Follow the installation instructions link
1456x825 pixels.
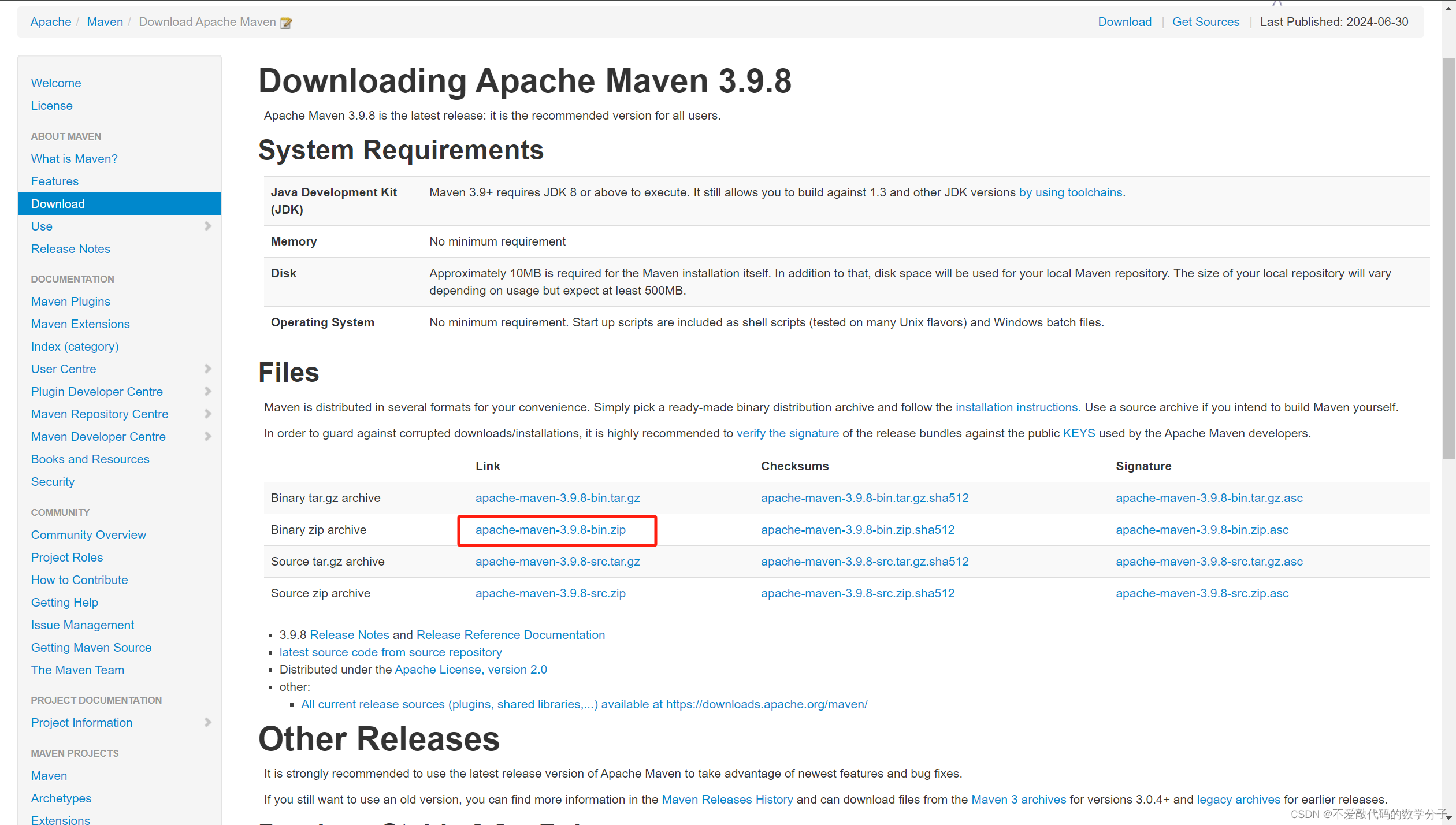pos(1017,407)
